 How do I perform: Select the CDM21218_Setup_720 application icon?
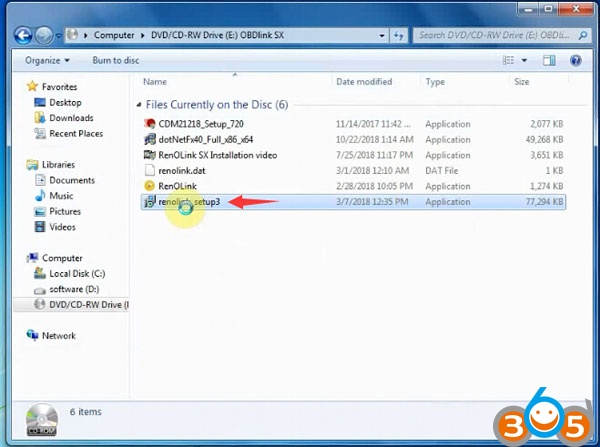[x=150, y=124]
